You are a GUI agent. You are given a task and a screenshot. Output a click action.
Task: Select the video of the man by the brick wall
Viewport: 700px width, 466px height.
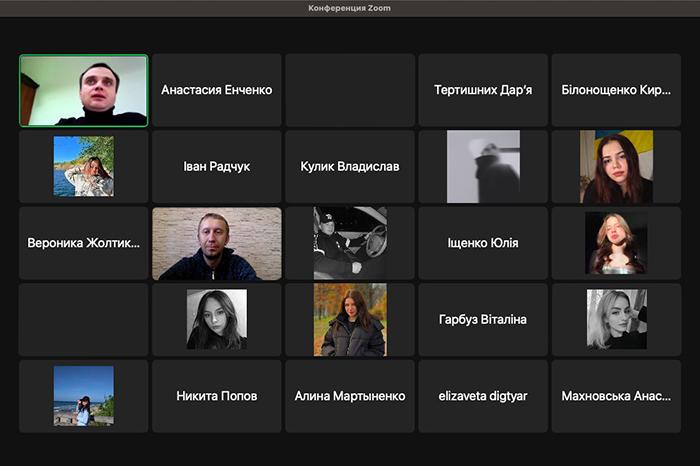point(217,243)
